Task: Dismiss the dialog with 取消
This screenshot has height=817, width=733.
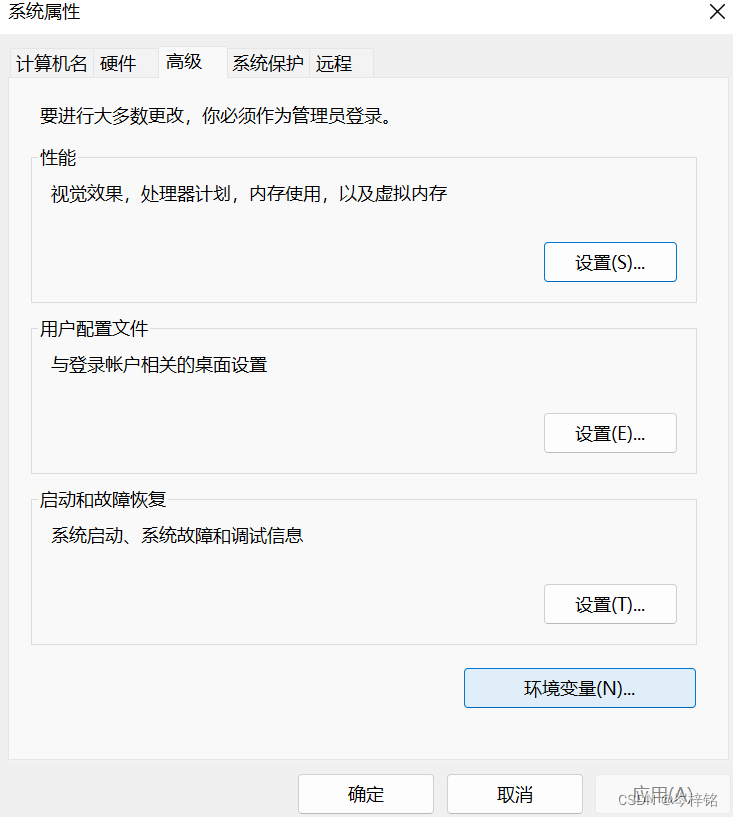Action: coord(514,793)
